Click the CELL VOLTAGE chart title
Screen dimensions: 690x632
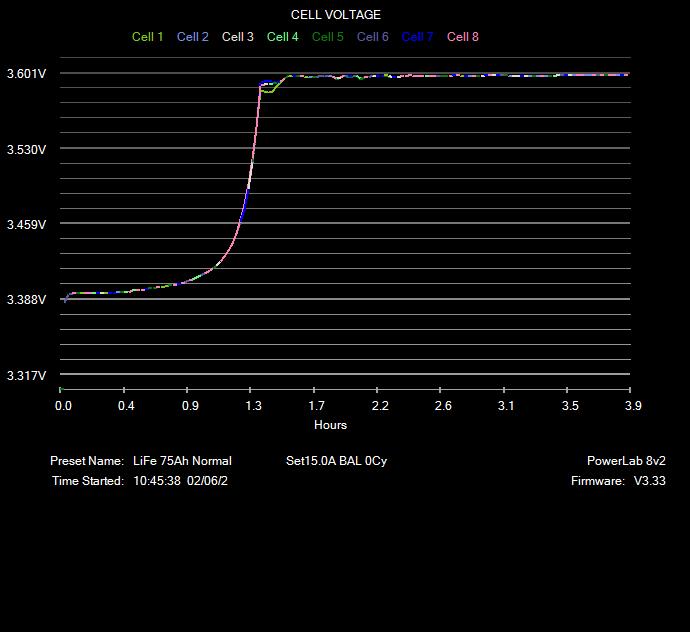pyautogui.click(x=336, y=15)
